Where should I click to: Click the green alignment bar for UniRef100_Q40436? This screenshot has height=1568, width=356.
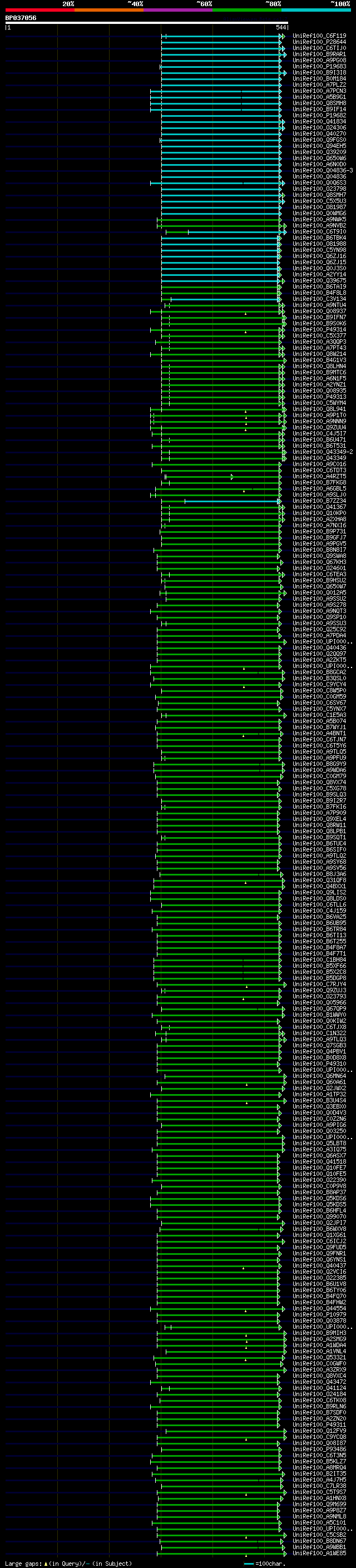pos(219,649)
